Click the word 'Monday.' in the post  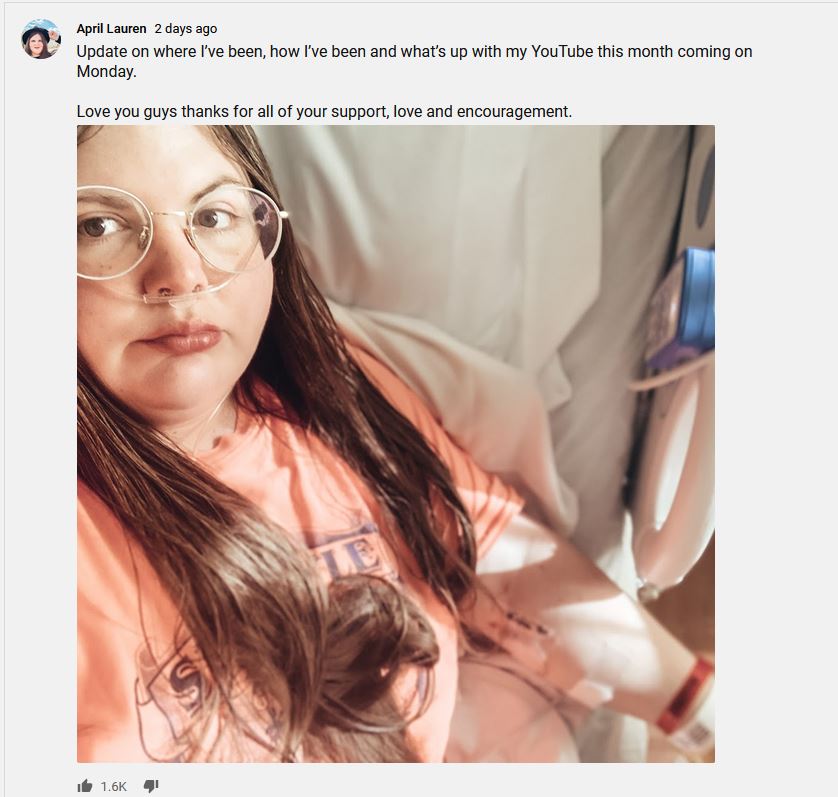(x=106, y=72)
